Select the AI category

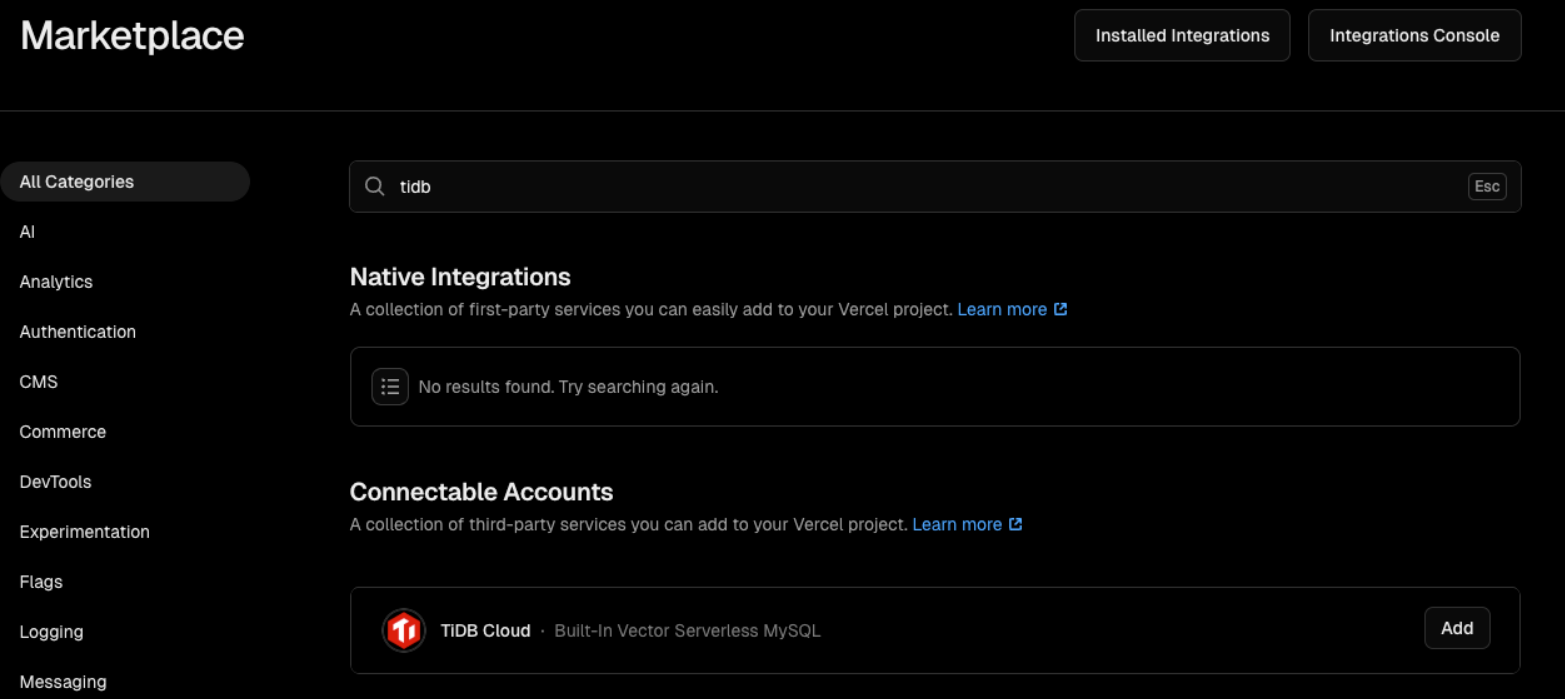27,232
